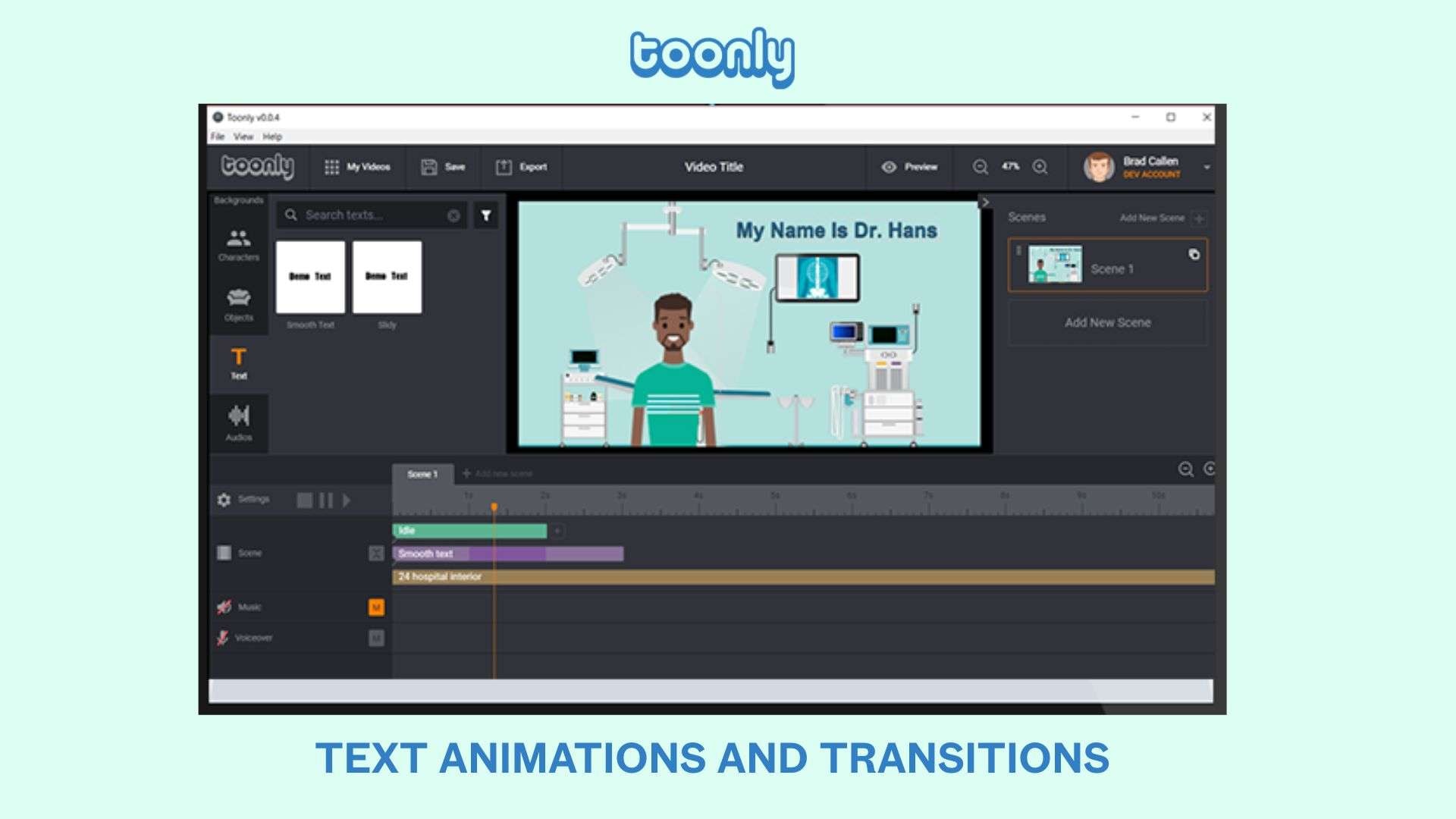Toggle the Voiceover mute M button

pos(376,639)
